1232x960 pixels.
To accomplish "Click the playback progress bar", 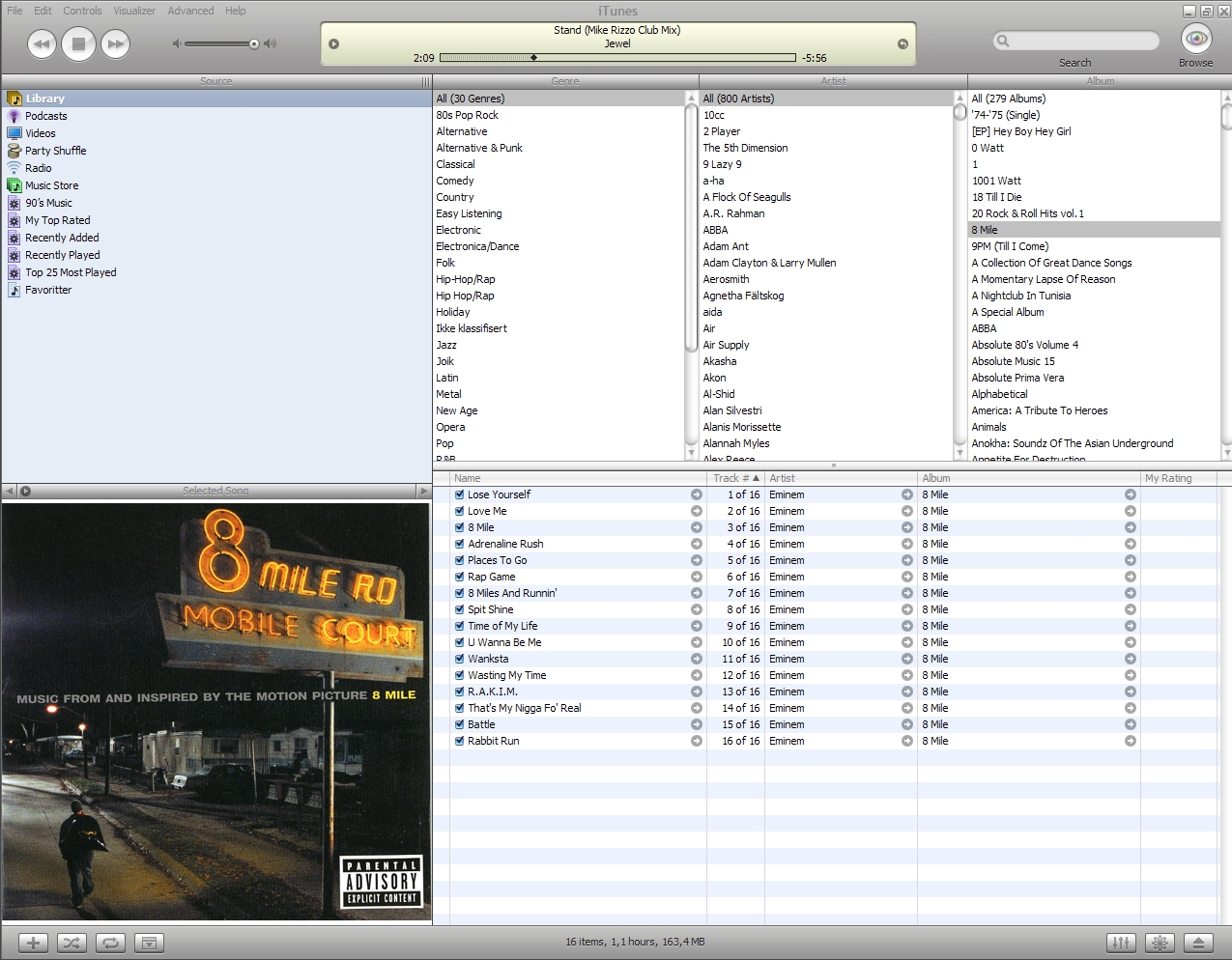I will (x=617, y=58).
